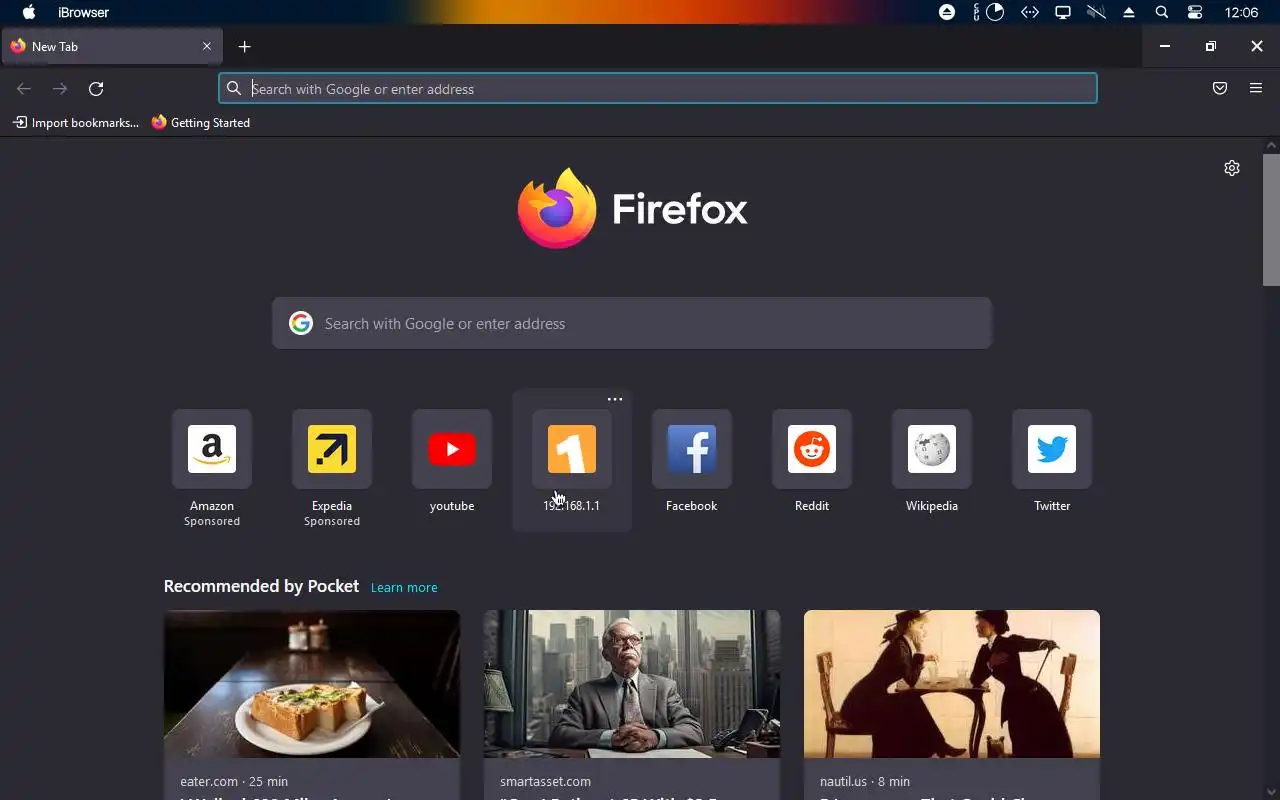Open a new tab with plus button
This screenshot has width=1280, height=800.
click(x=244, y=46)
